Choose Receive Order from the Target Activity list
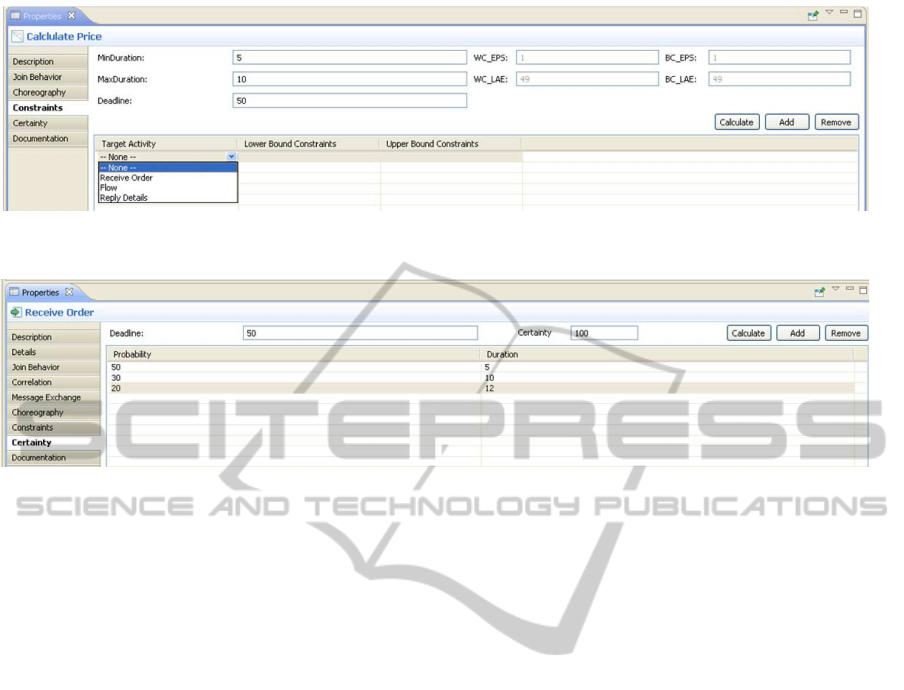904x690 pixels. point(127,178)
